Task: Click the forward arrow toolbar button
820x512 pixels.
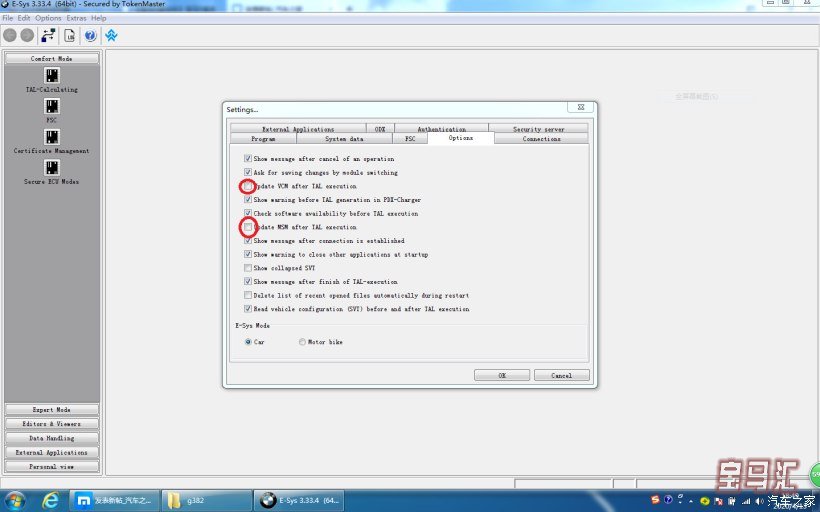Action: 27,35
